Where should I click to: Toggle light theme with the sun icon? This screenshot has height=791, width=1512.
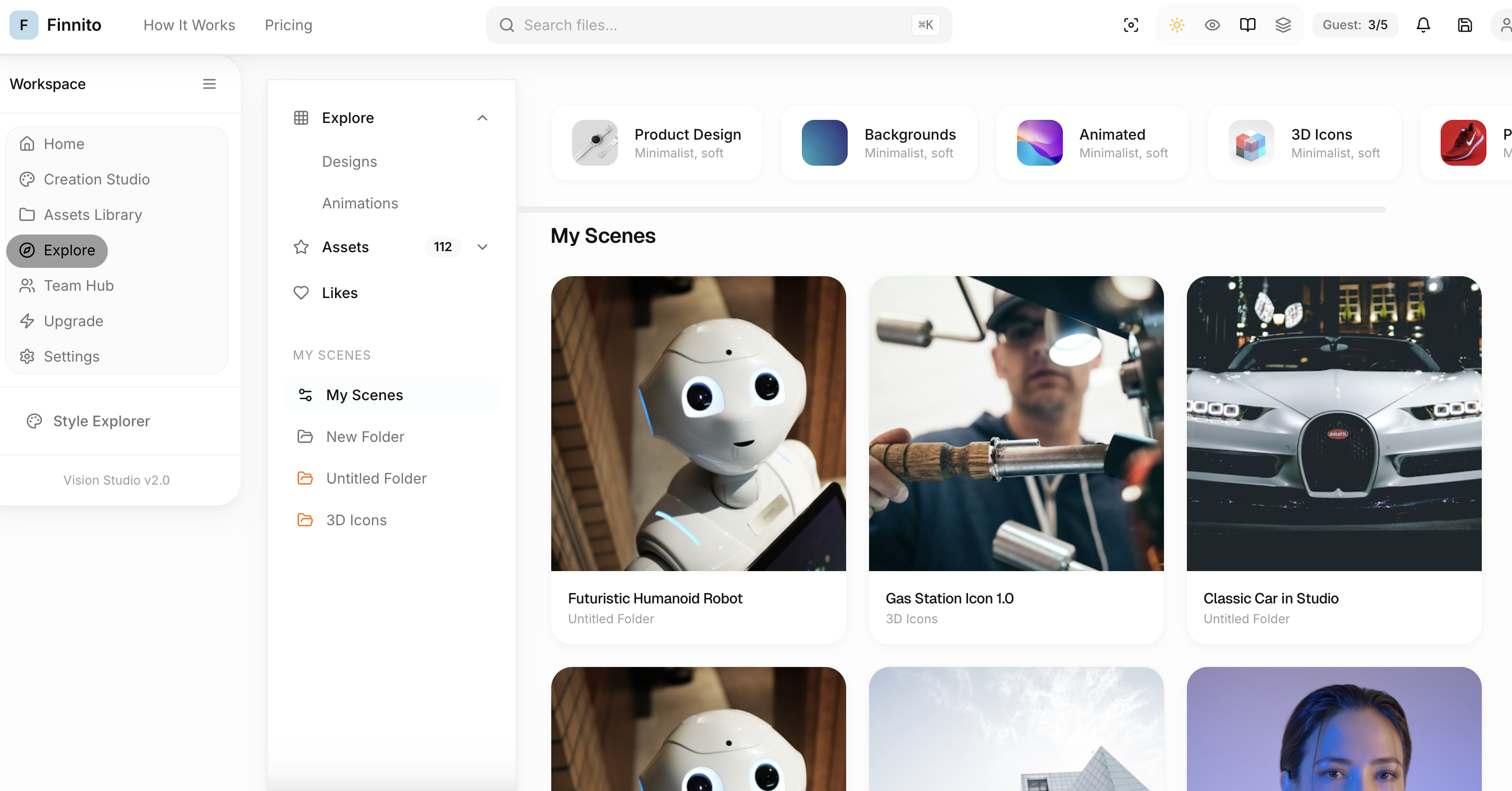(x=1176, y=24)
